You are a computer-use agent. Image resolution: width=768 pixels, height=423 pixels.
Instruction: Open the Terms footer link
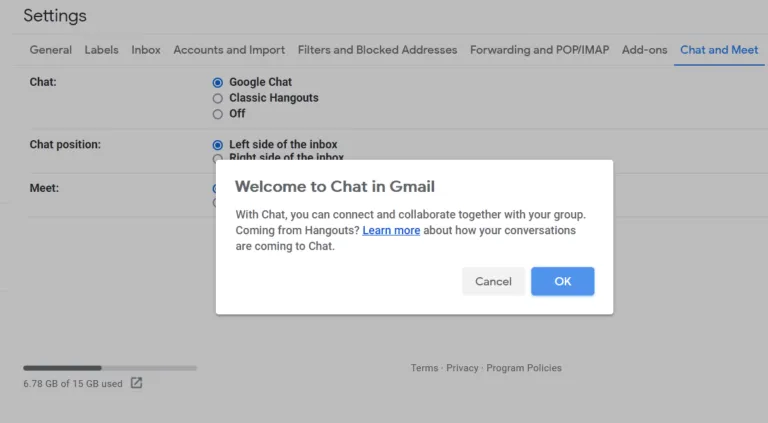point(424,368)
